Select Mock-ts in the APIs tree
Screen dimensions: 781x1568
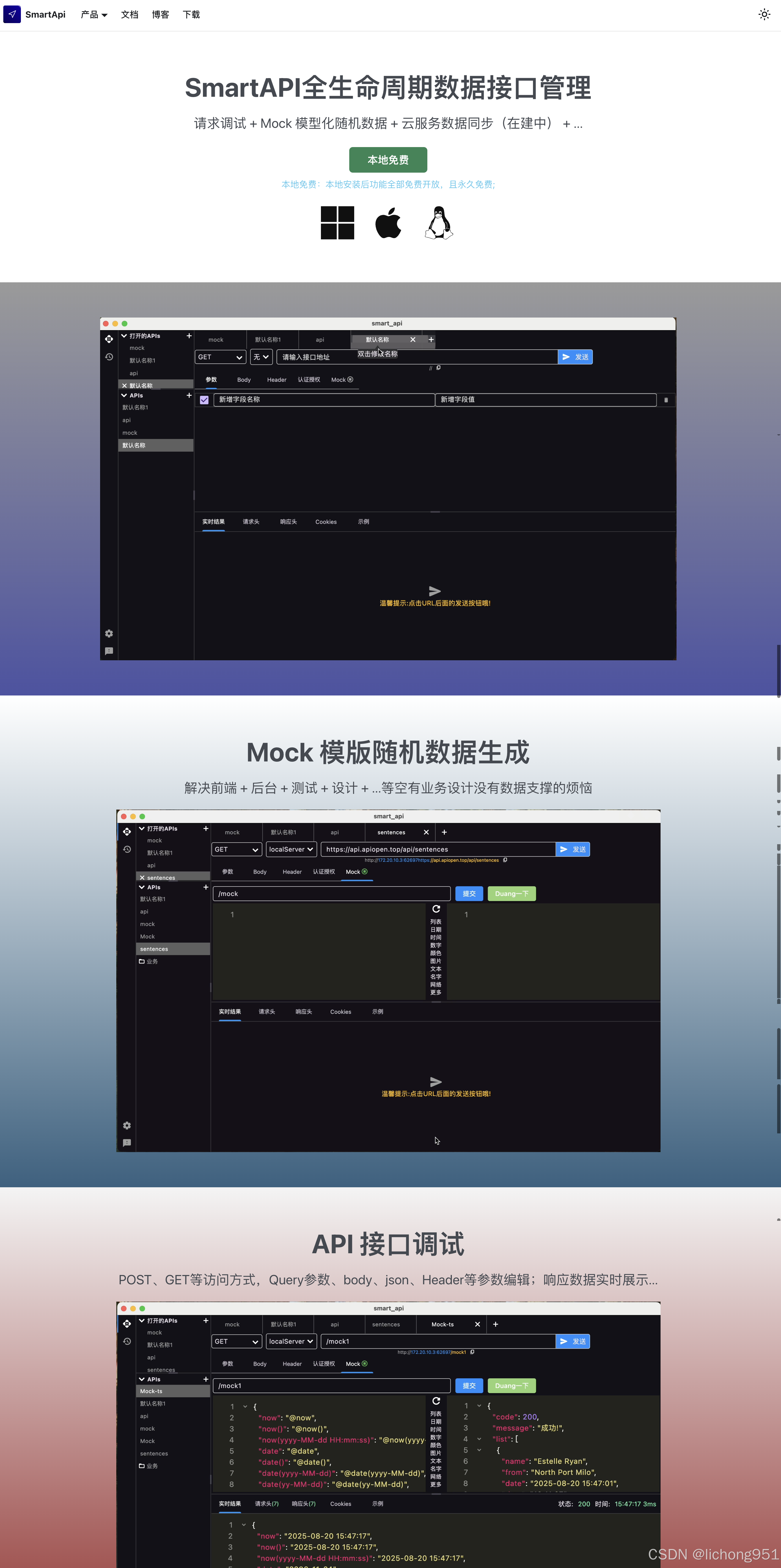point(173,1391)
